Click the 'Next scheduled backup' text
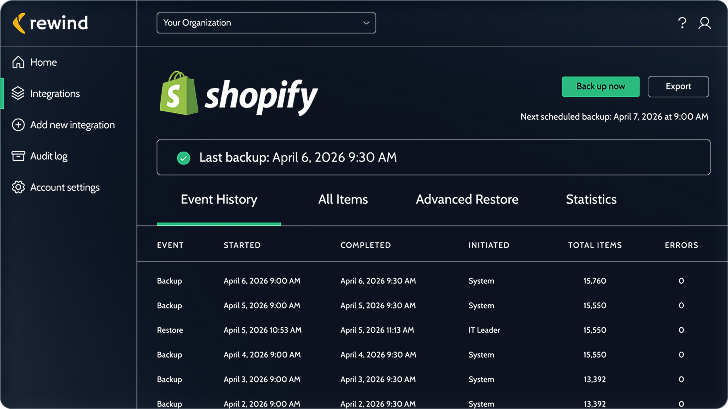 (x=614, y=117)
